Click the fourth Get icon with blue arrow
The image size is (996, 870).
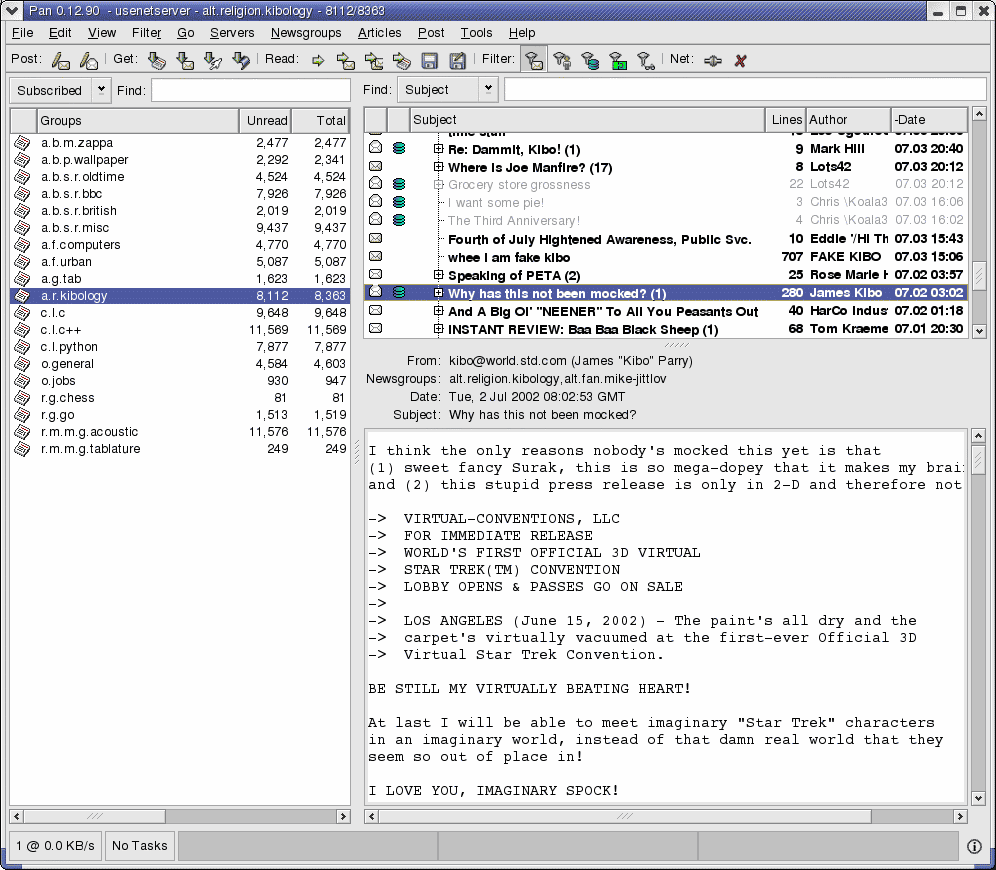click(x=241, y=60)
